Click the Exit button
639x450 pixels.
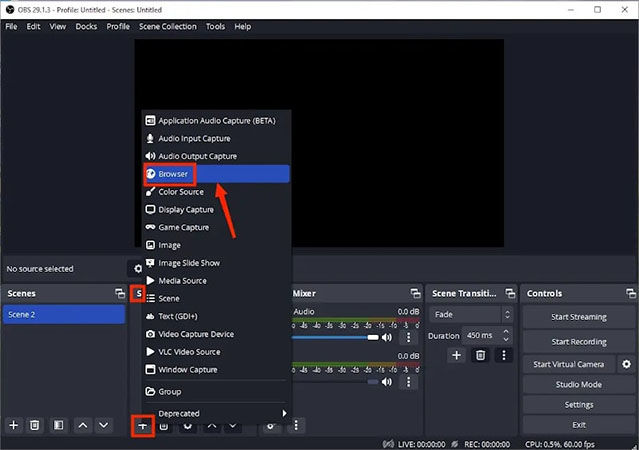(579, 425)
